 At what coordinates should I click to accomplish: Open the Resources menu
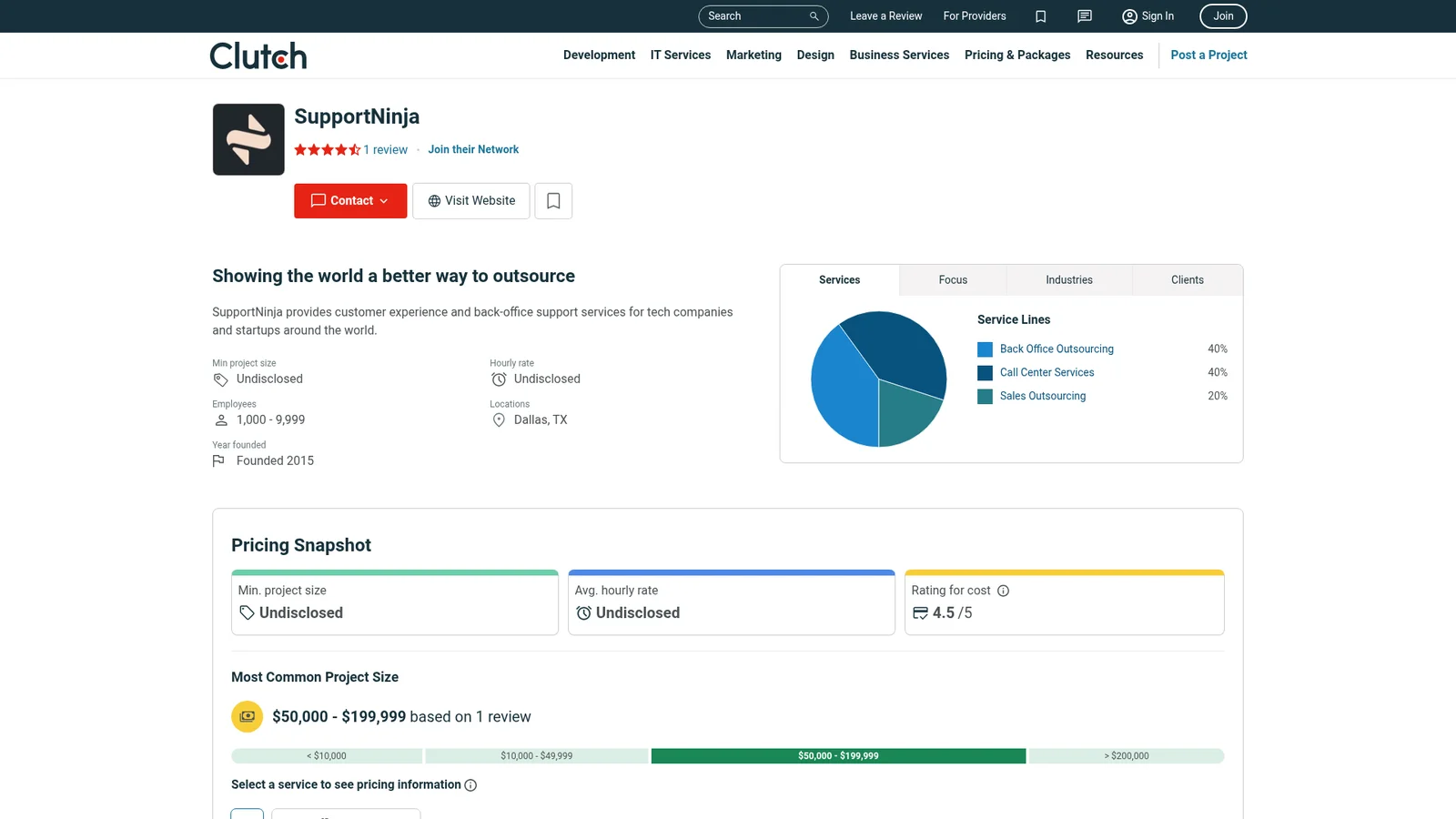(1114, 56)
